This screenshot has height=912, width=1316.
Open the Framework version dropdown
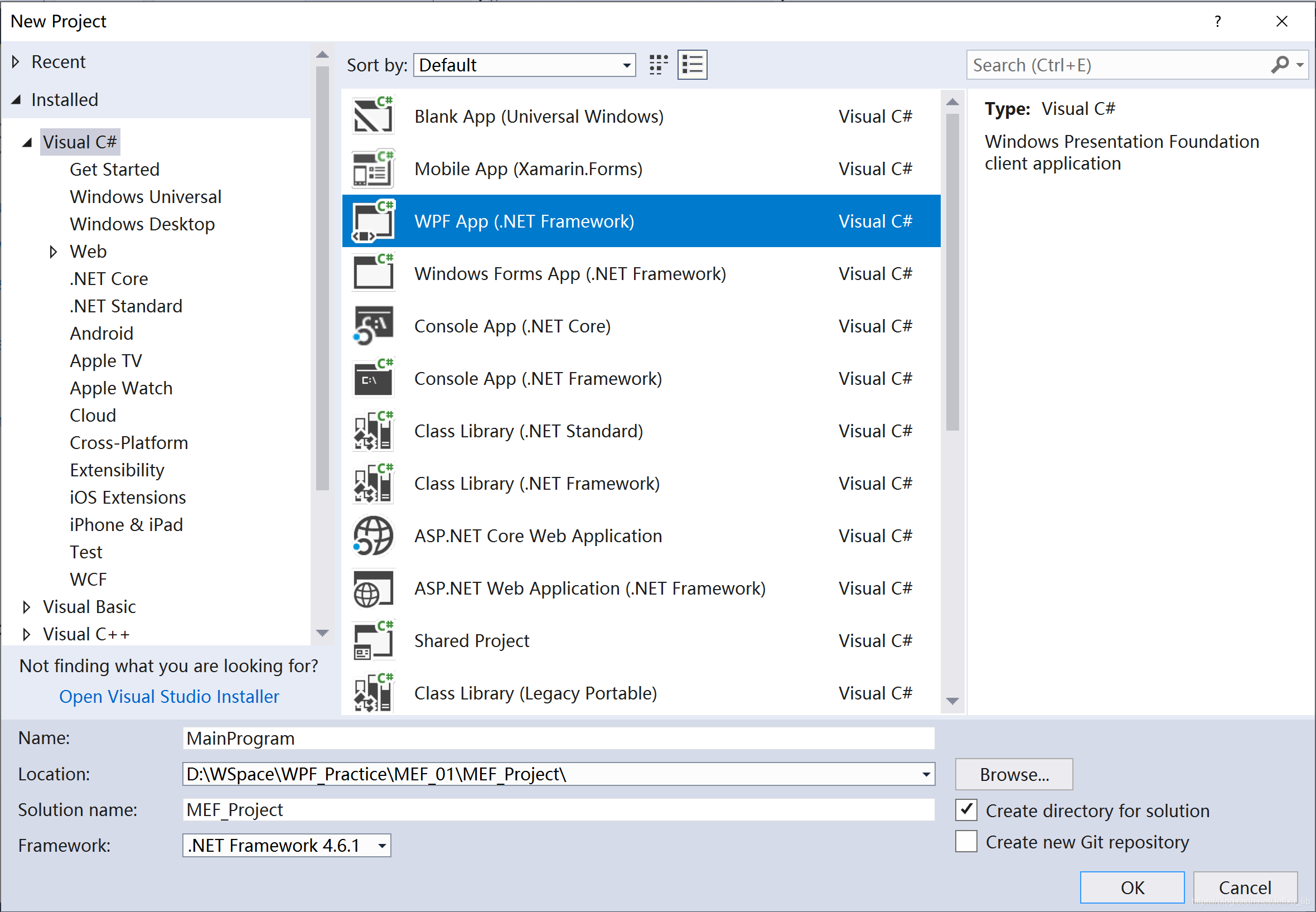[x=382, y=846]
